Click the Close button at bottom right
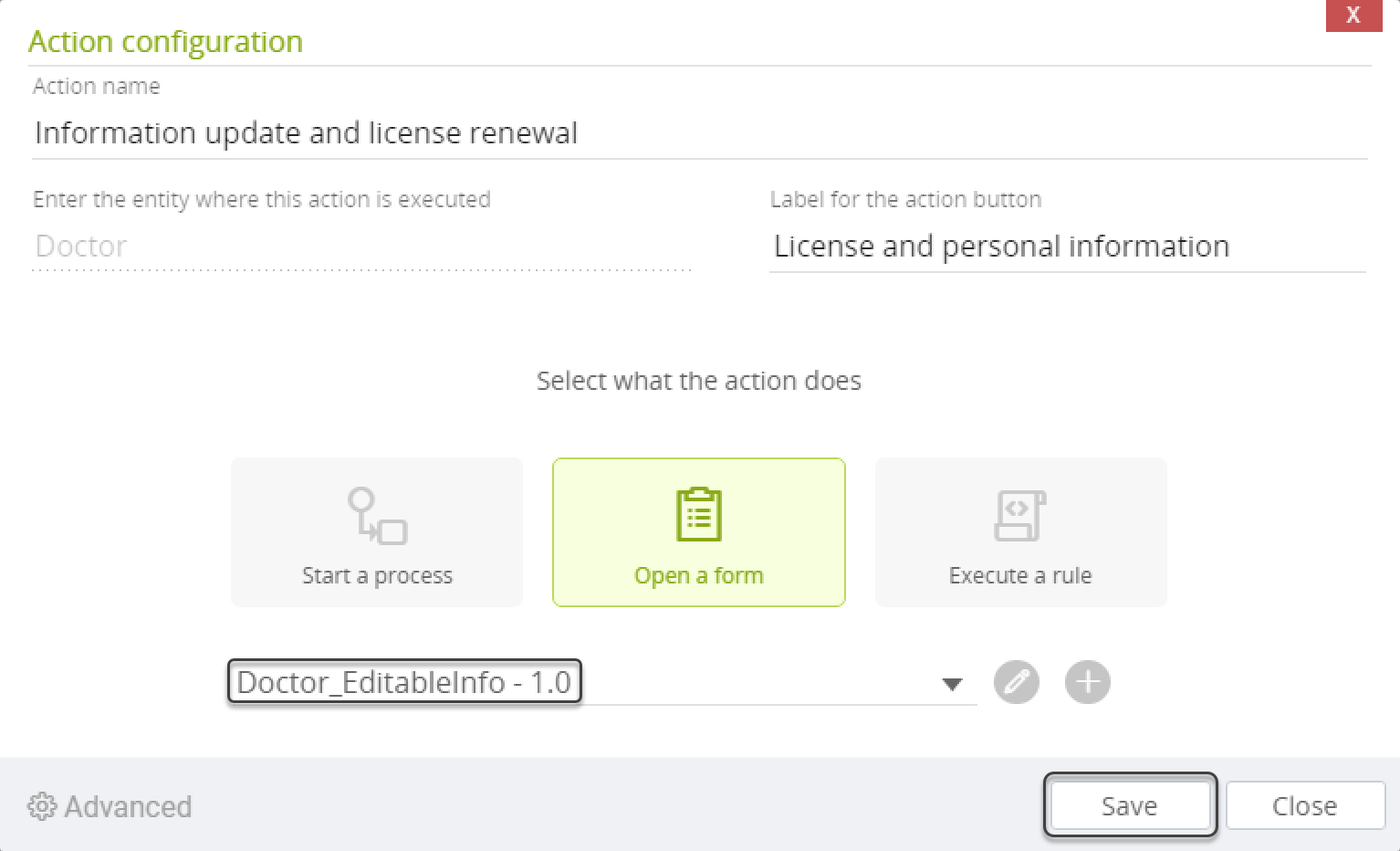1400x851 pixels. [1305, 805]
